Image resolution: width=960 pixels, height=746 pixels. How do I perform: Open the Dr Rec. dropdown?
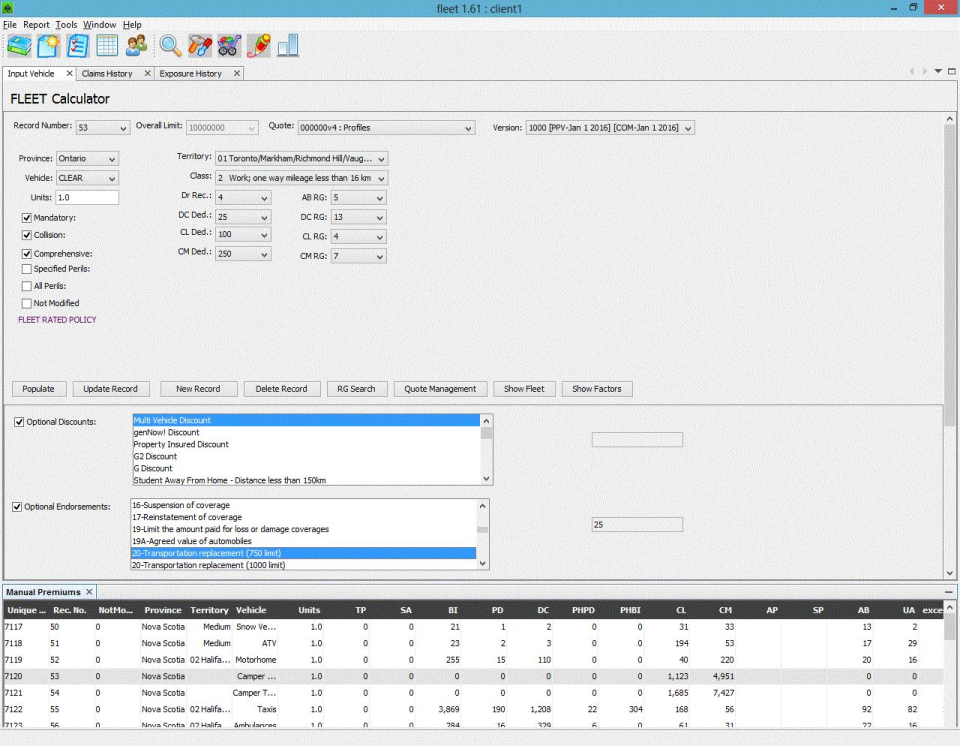tap(242, 197)
